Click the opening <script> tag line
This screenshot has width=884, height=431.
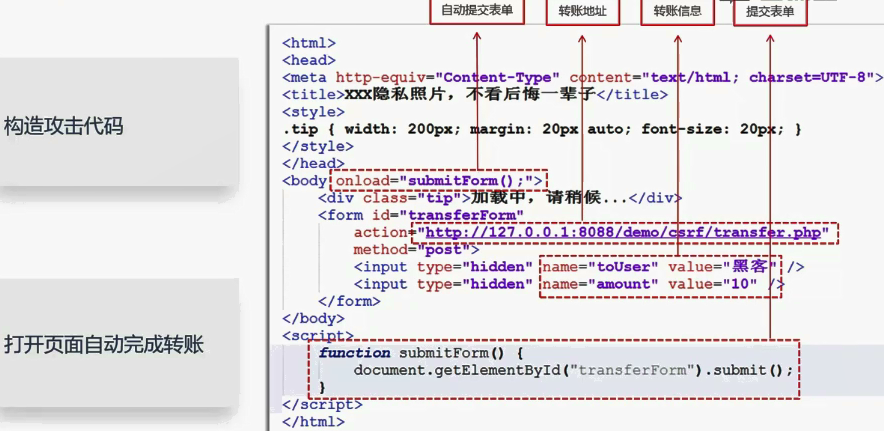[318, 336]
